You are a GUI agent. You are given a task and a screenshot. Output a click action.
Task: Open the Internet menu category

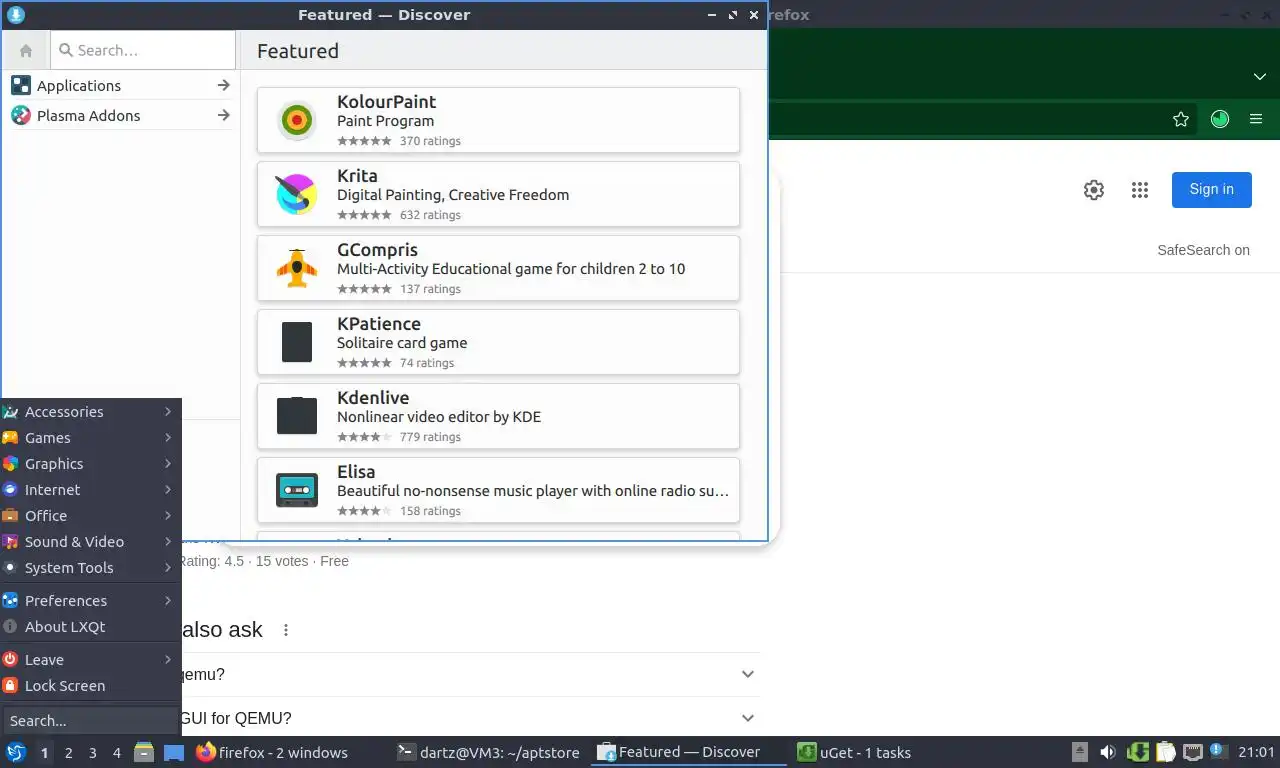(90, 490)
